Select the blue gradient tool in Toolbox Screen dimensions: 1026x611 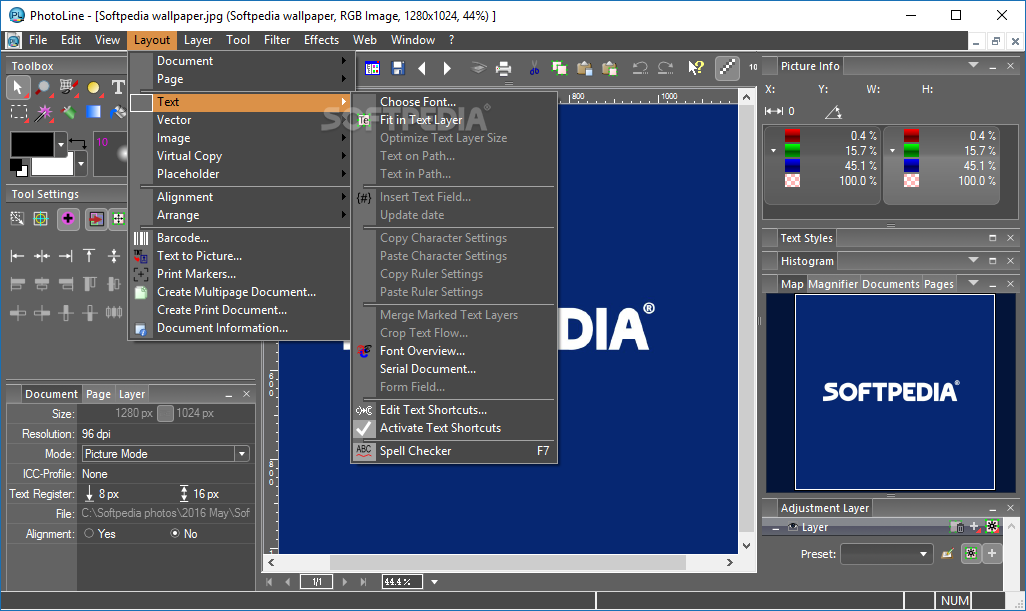94,112
